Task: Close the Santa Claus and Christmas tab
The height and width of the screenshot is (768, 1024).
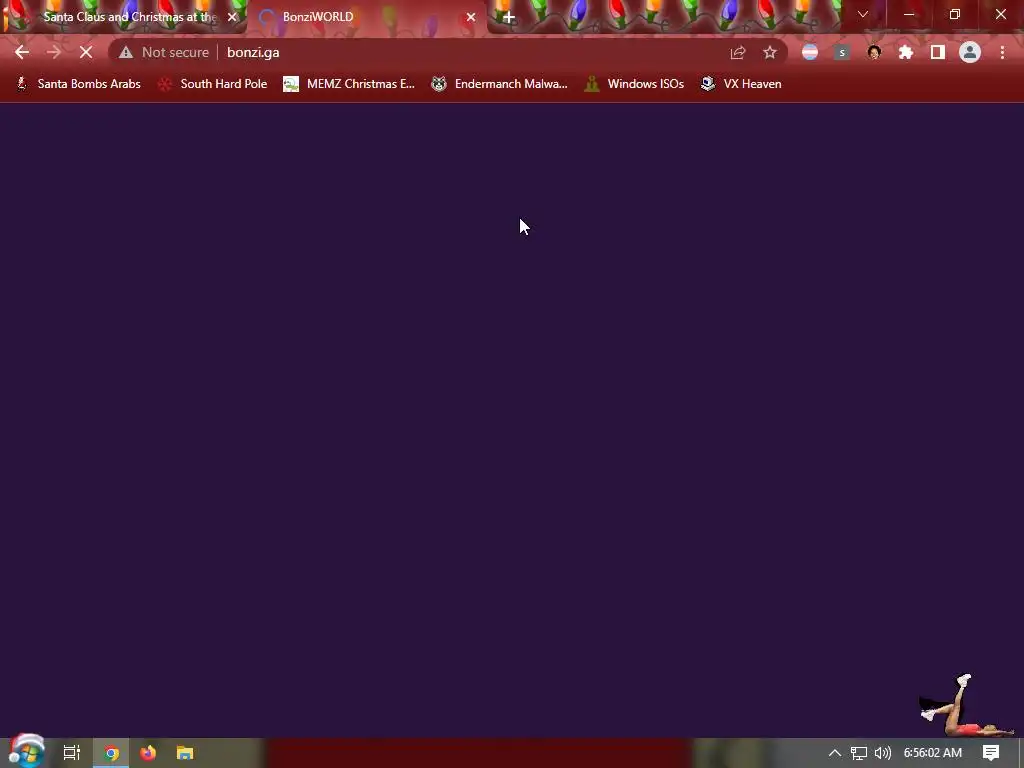Action: (x=232, y=17)
